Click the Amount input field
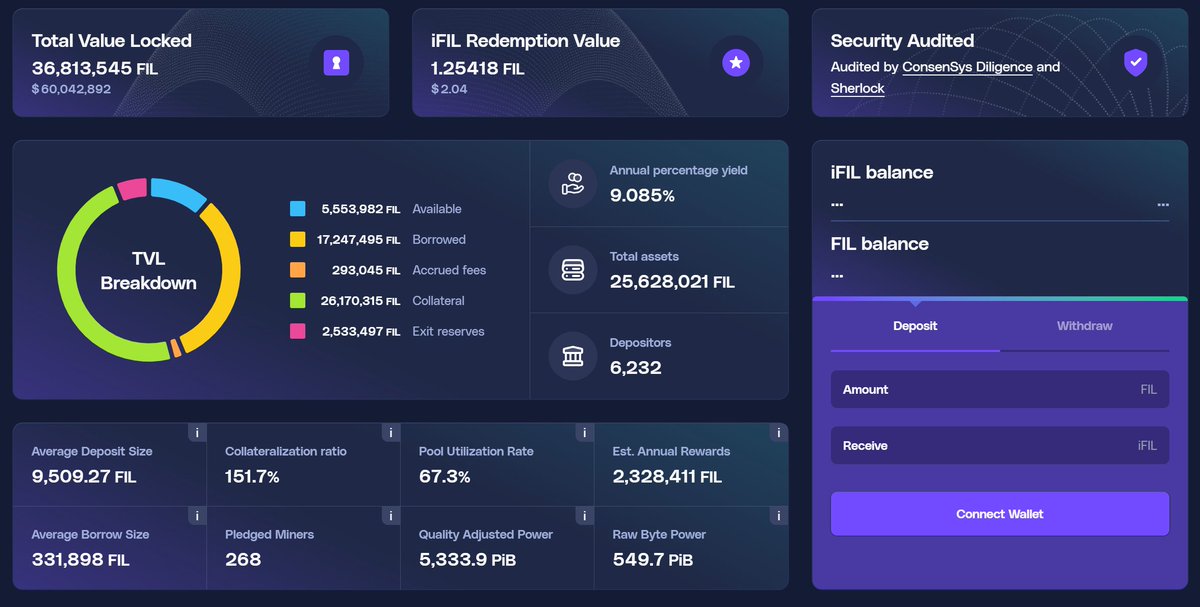The image size is (1200, 607). click(x=999, y=389)
